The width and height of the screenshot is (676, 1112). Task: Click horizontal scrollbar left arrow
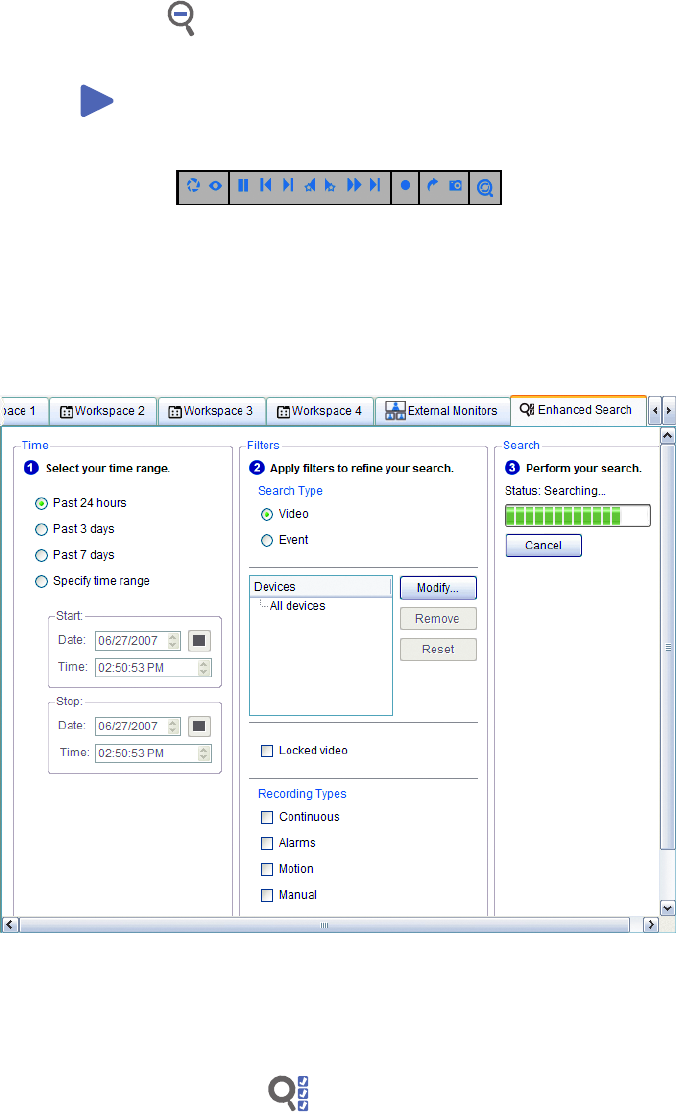pos(10,925)
